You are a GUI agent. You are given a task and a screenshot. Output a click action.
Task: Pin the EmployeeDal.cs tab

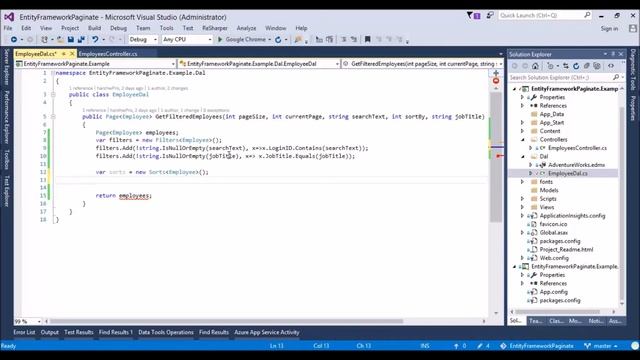tap(64, 54)
